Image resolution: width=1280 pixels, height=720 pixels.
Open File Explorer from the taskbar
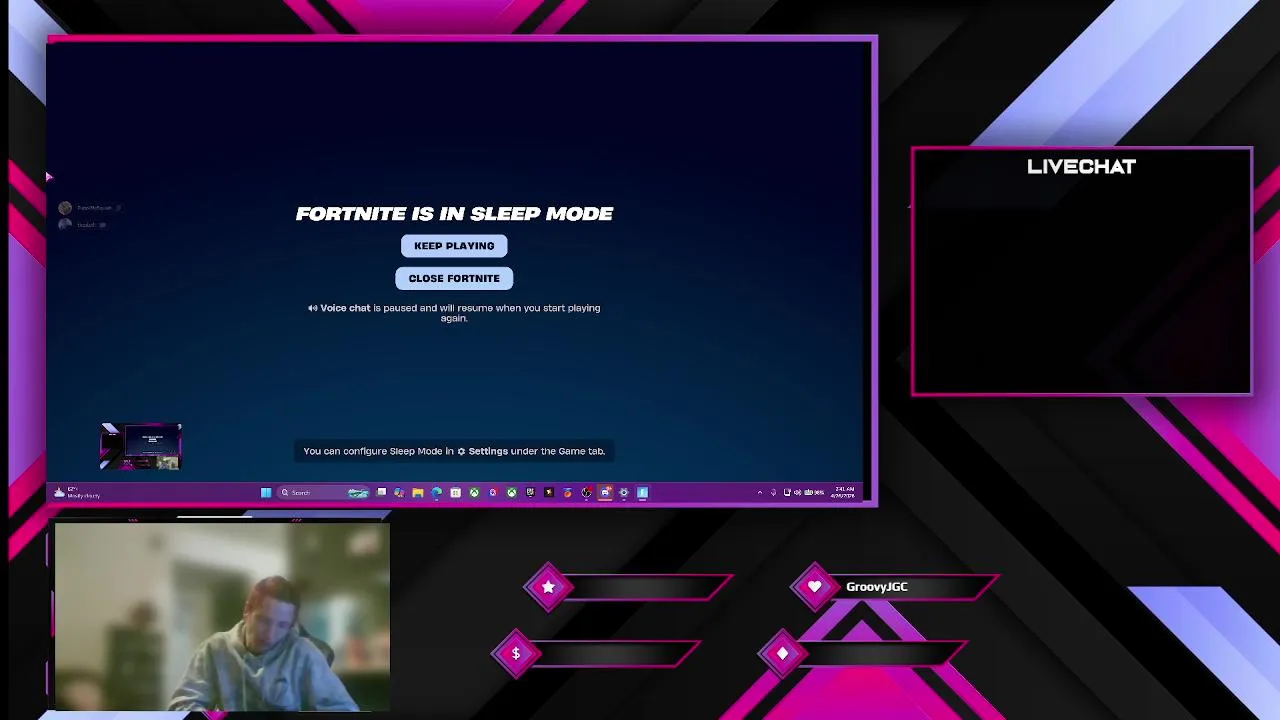pos(418,492)
